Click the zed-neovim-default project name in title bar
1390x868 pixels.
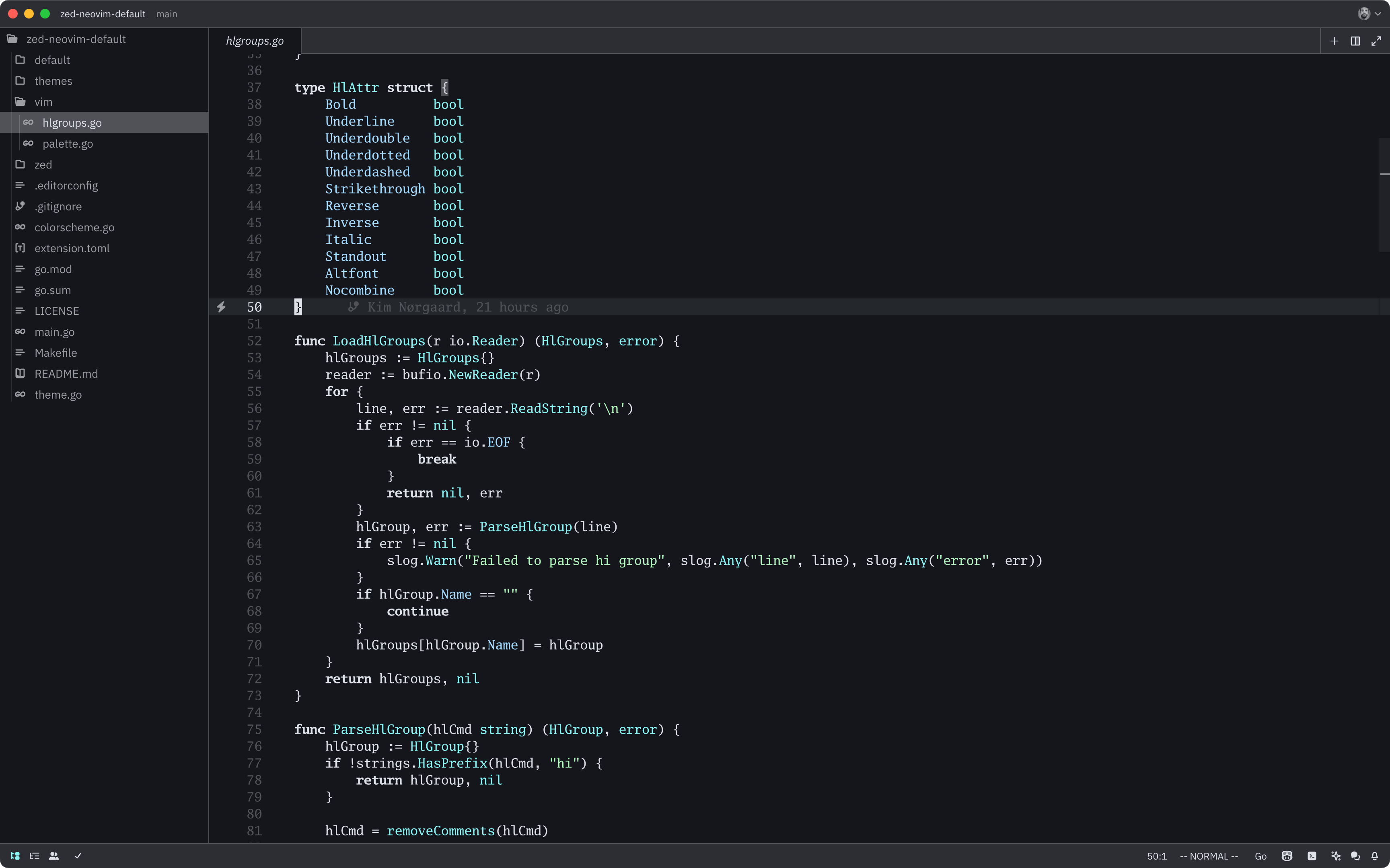click(103, 14)
